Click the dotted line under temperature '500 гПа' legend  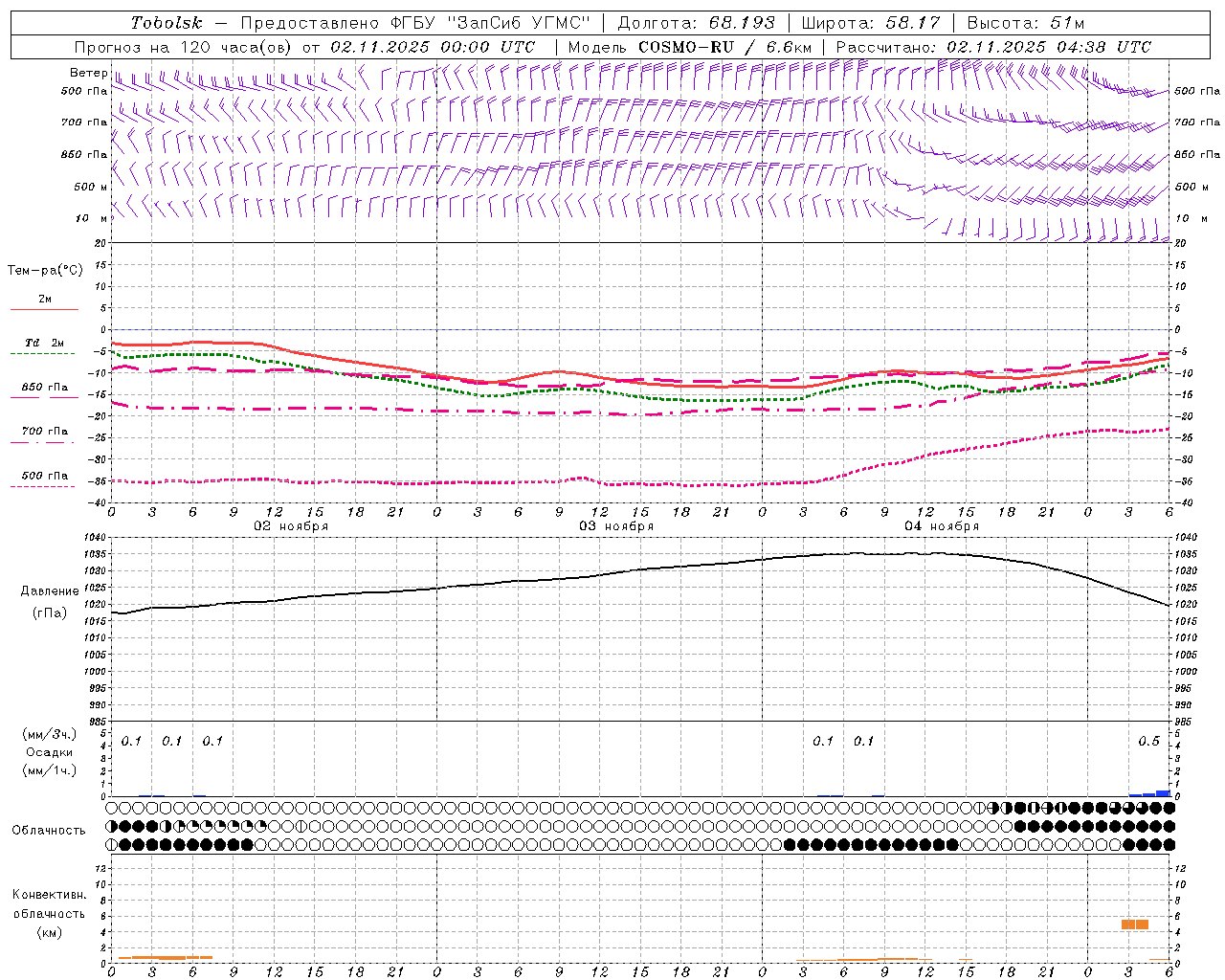(42, 486)
